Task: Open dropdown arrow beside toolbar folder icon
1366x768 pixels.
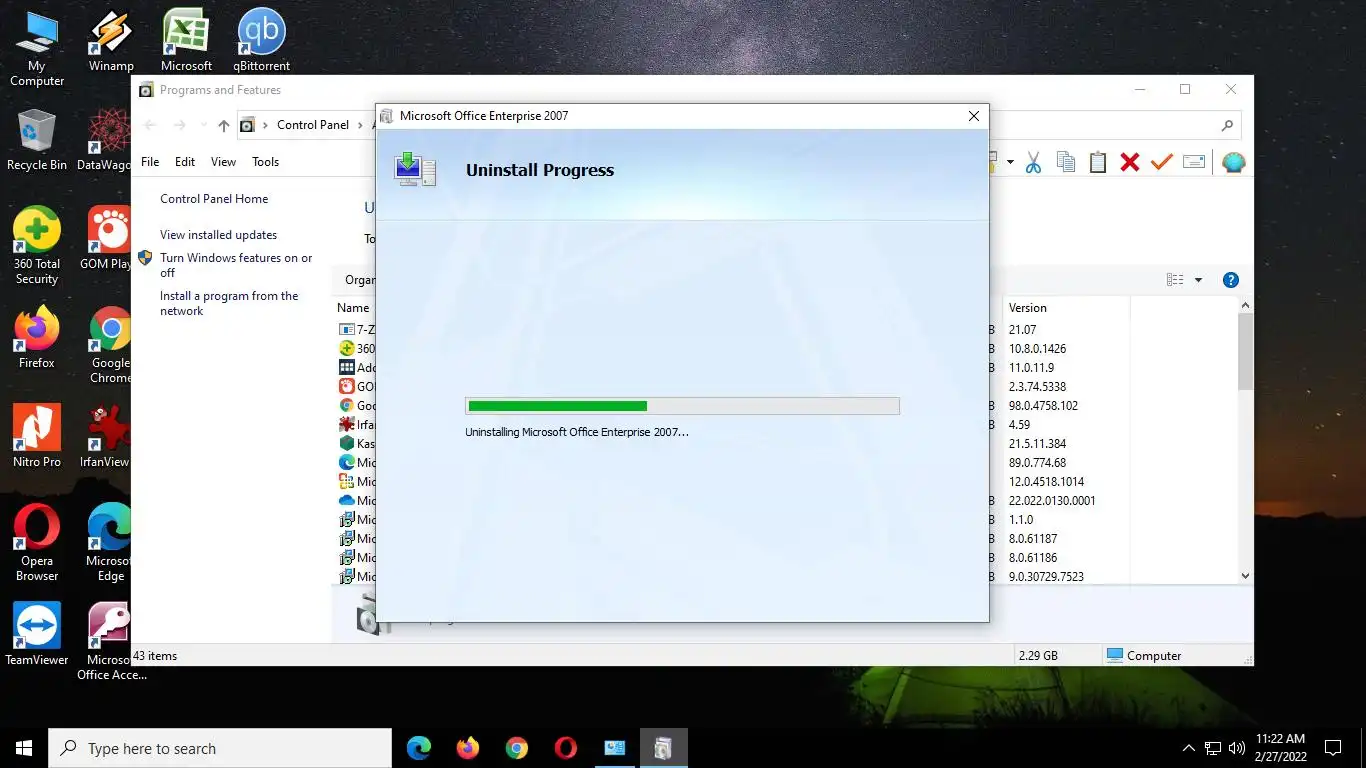Action: [1010, 162]
